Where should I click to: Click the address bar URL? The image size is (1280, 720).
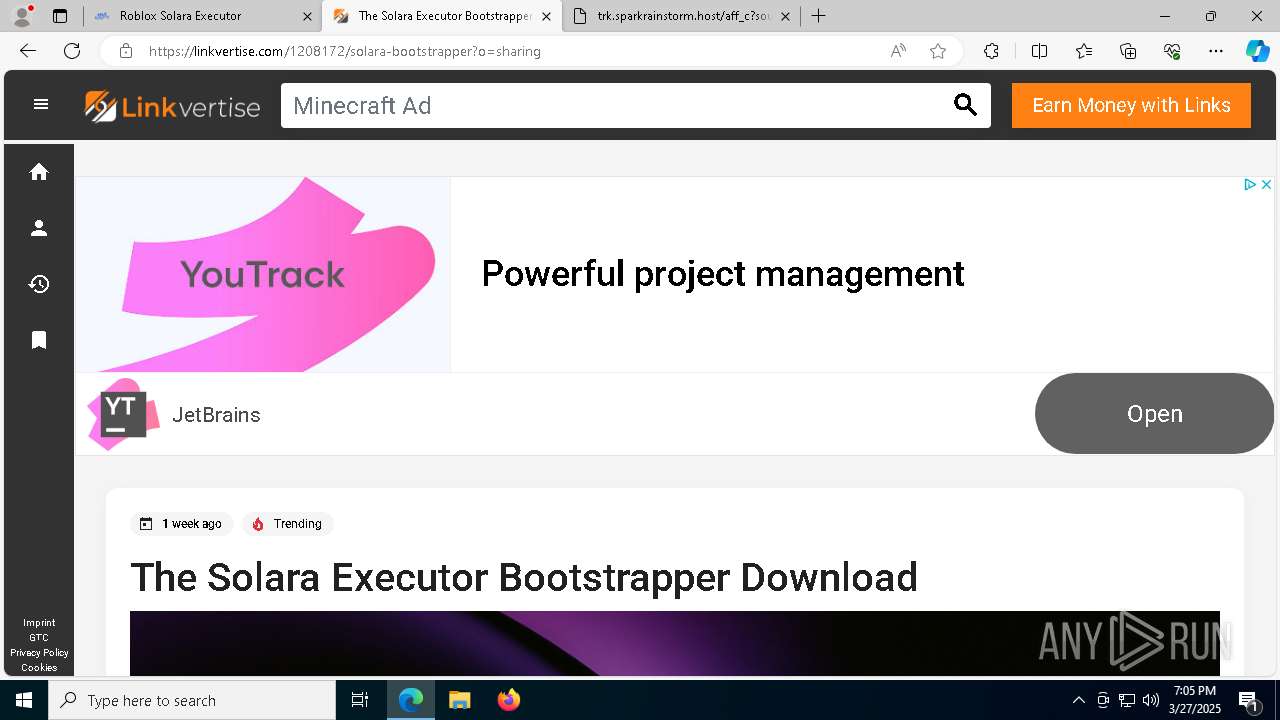pos(345,51)
